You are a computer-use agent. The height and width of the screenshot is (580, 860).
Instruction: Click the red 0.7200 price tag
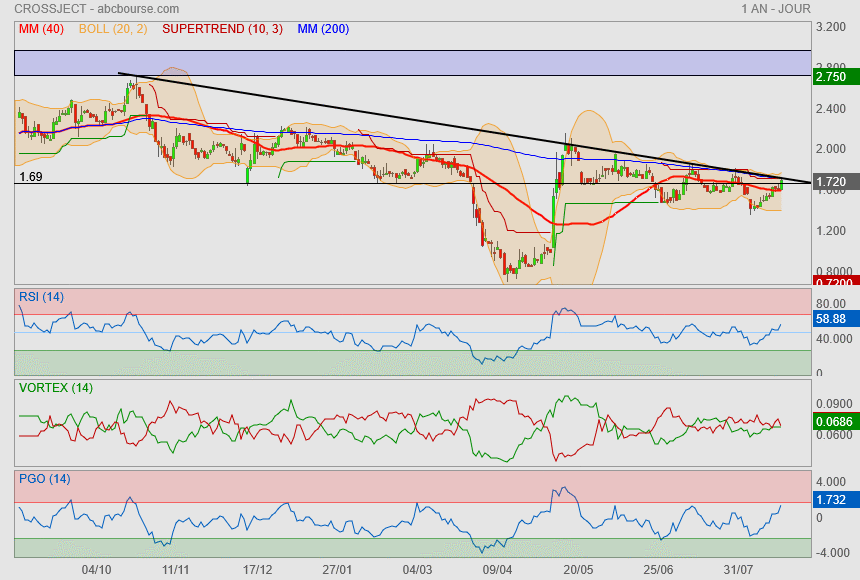836,282
